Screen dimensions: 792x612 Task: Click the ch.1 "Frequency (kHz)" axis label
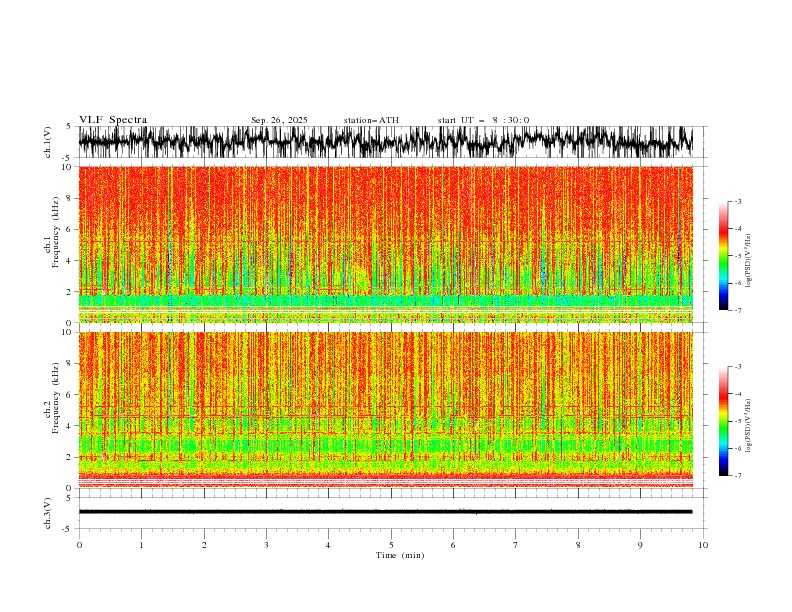click(56, 232)
